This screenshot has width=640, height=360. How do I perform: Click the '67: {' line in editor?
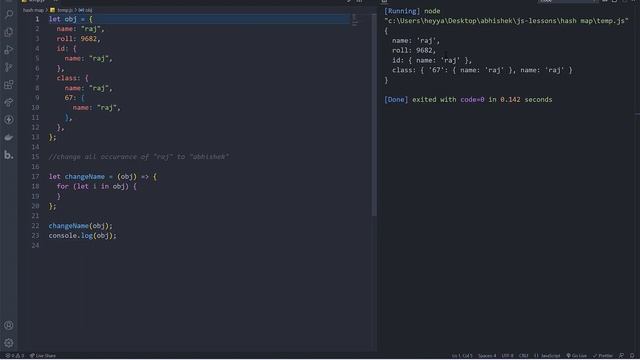pos(74,98)
